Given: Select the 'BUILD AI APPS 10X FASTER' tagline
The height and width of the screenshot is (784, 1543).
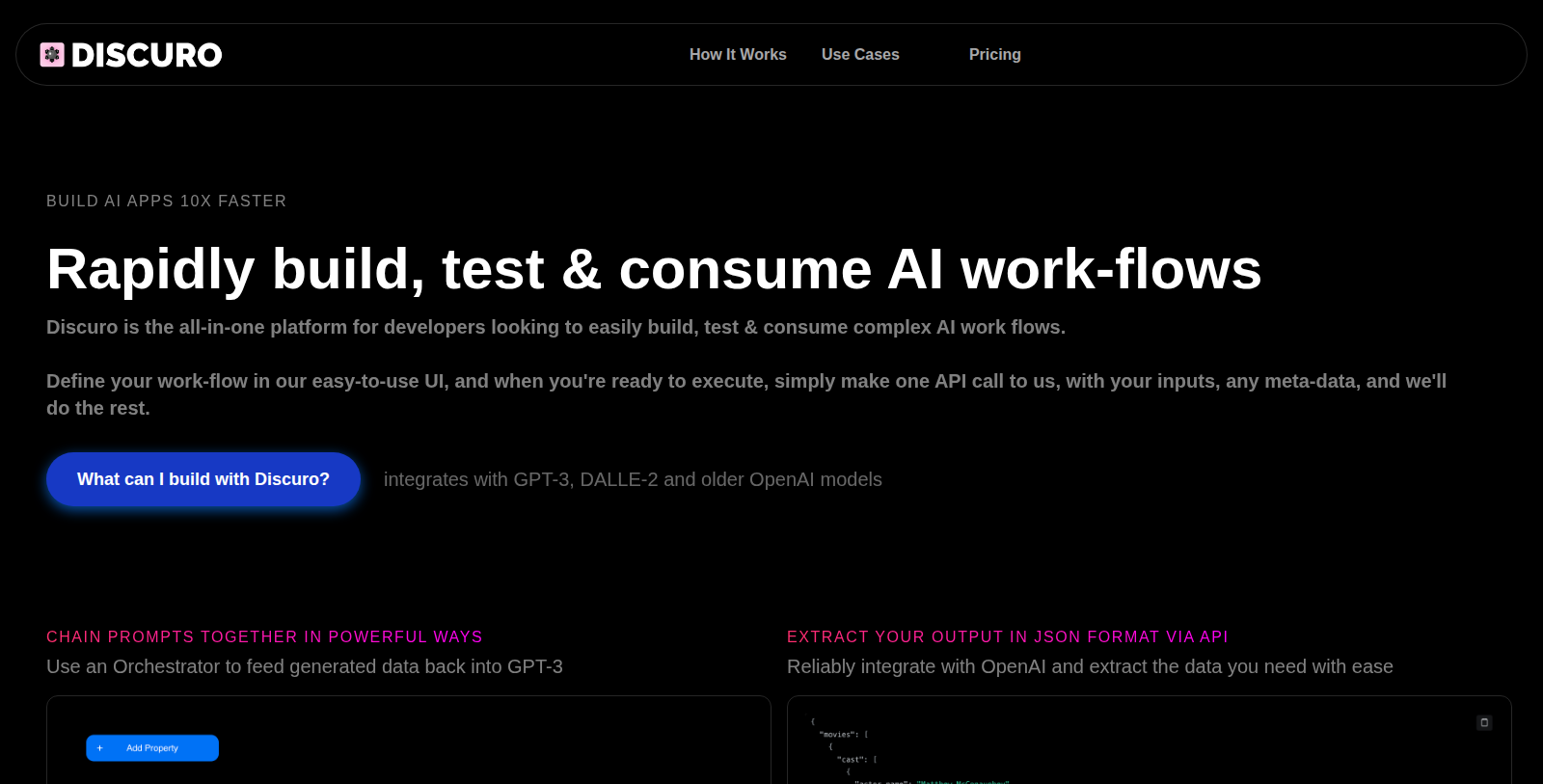Looking at the screenshot, I should click(167, 201).
